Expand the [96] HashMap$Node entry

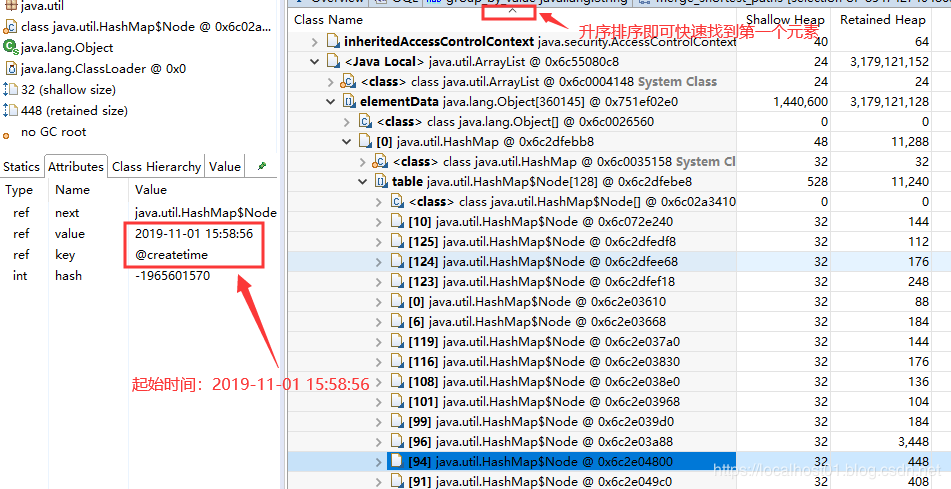coord(380,441)
